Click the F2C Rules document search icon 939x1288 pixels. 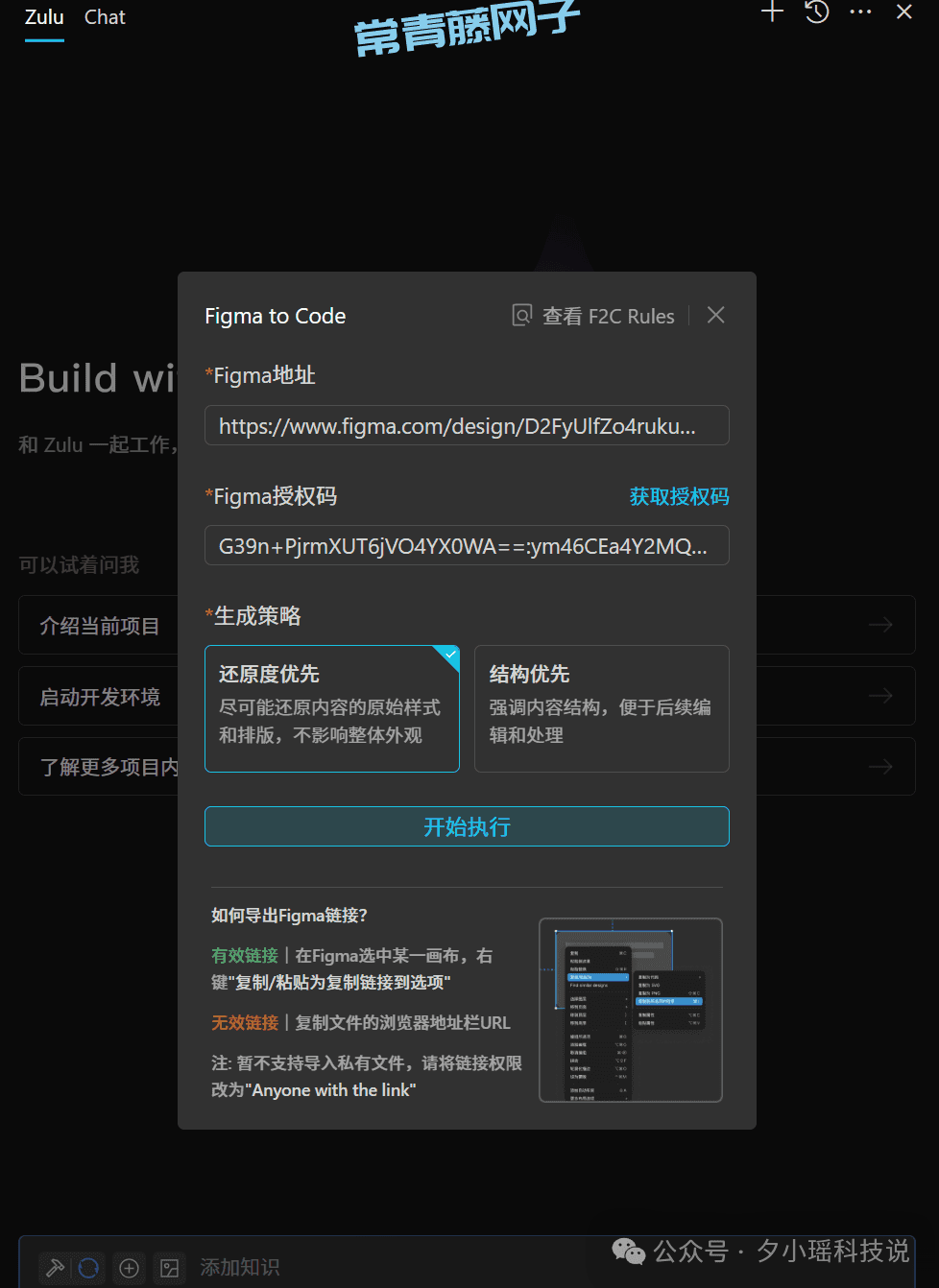[x=521, y=316]
